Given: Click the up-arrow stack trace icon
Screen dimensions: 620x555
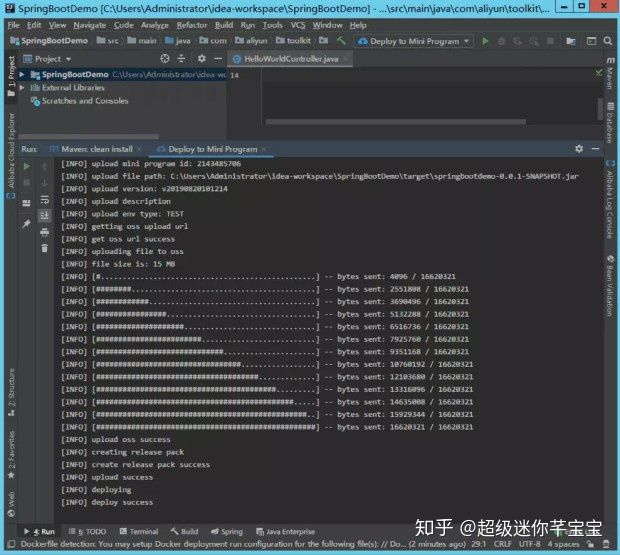Looking at the screenshot, I should click(x=45, y=166).
